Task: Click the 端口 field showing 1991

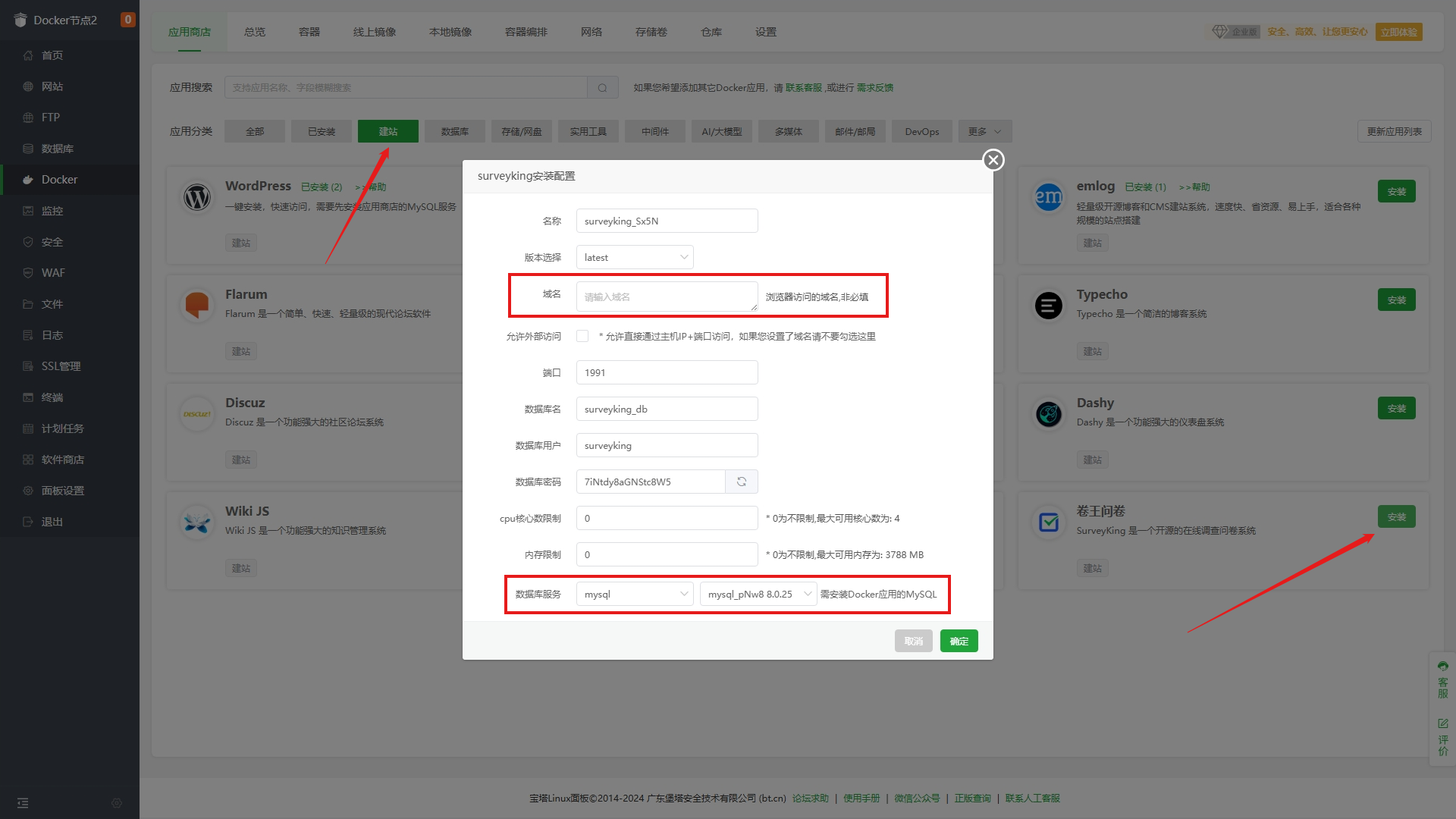Action: [x=667, y=372]
